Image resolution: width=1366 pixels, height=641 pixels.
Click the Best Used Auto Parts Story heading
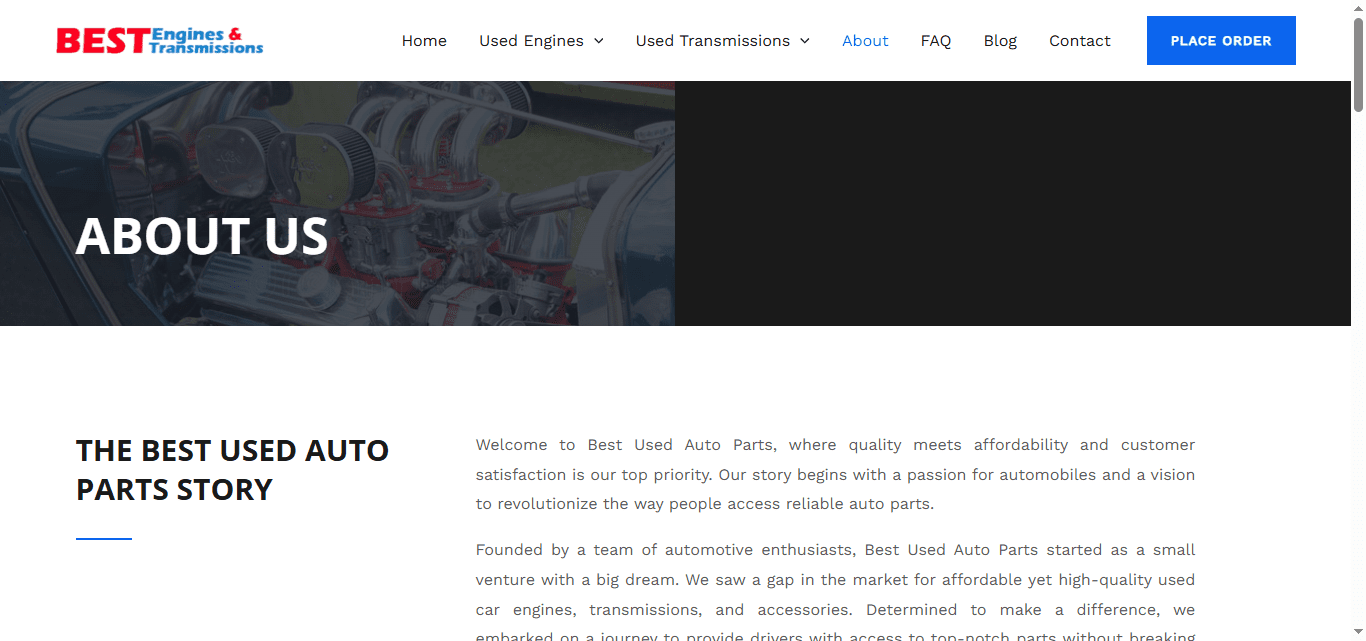[x=233, y=470]
